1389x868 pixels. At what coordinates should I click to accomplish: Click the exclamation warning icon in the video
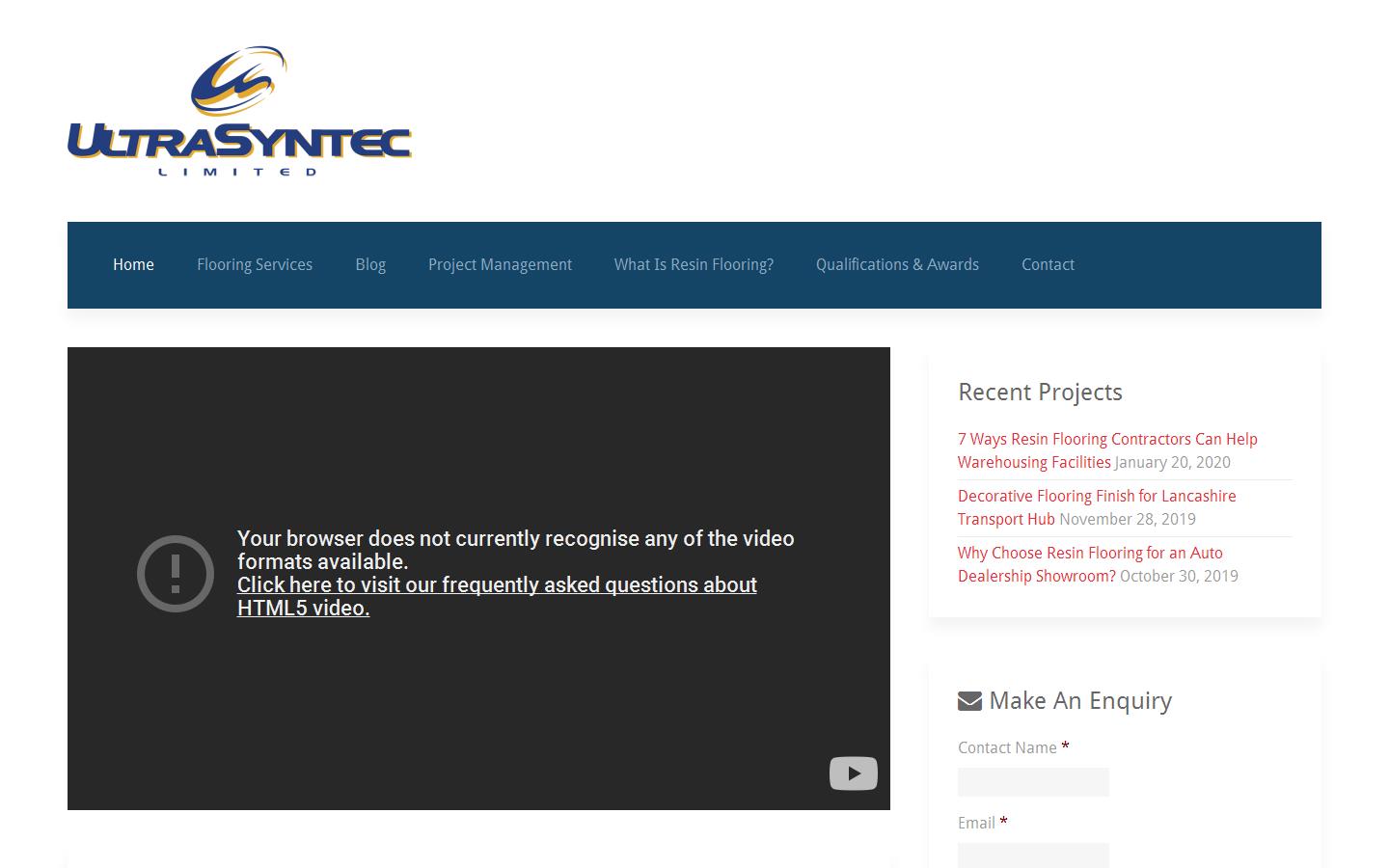tap(175, 573)
